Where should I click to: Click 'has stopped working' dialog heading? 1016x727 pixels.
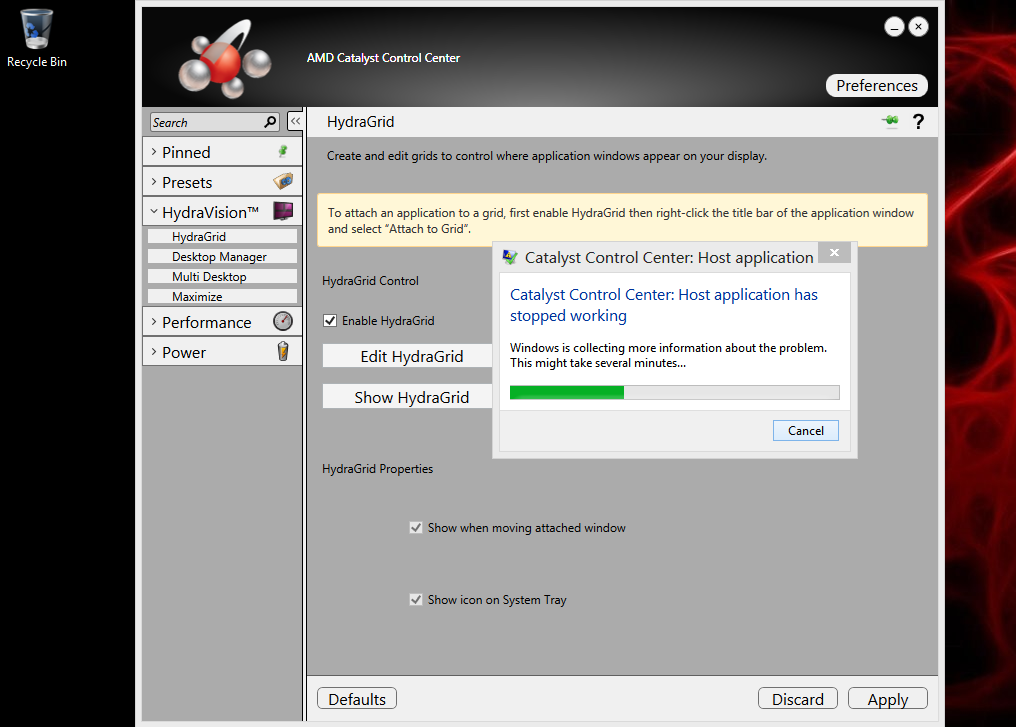(664, 305)
